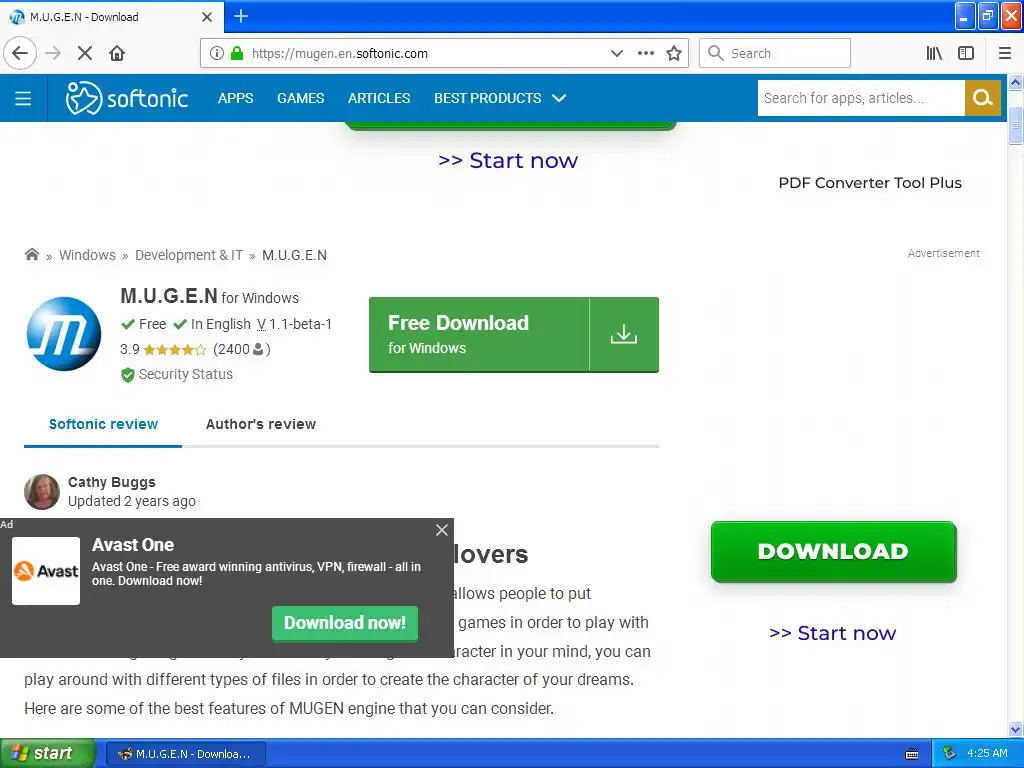1024x768 pixels.
Task: Open the browser home page icon
Action: tap(117, 53)
